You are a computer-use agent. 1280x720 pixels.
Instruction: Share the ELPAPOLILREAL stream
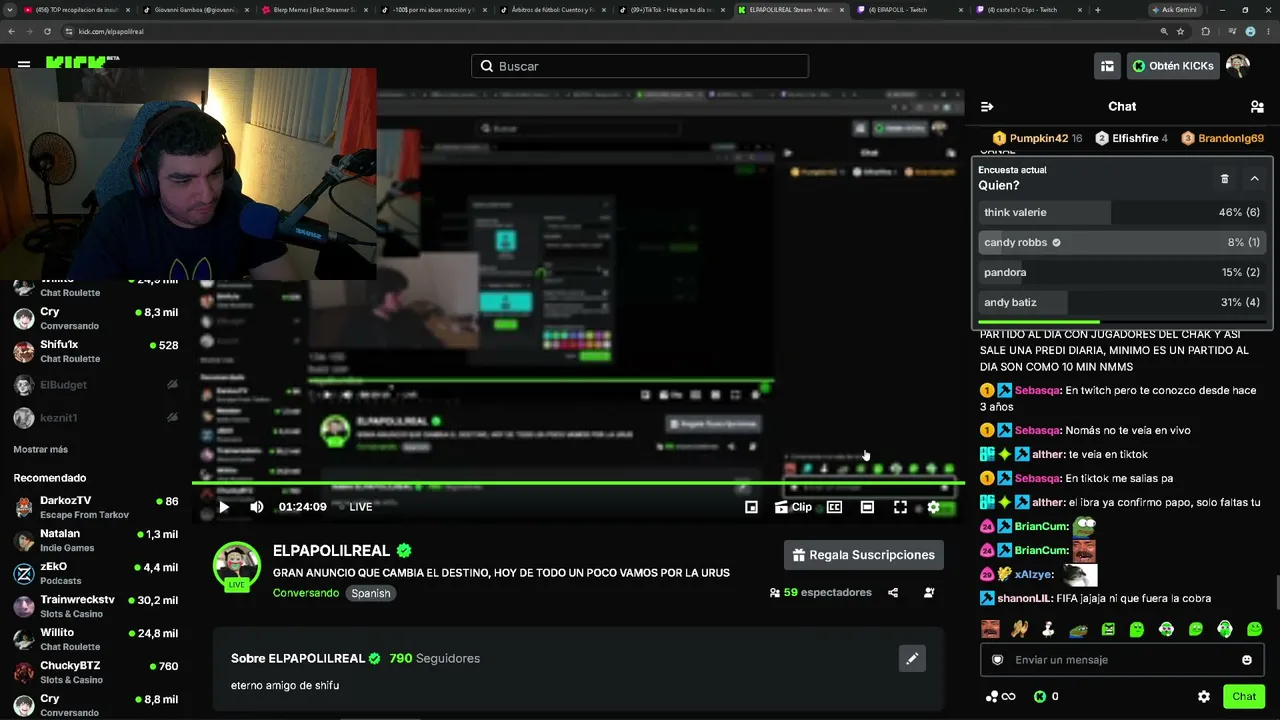pos(893,592)
